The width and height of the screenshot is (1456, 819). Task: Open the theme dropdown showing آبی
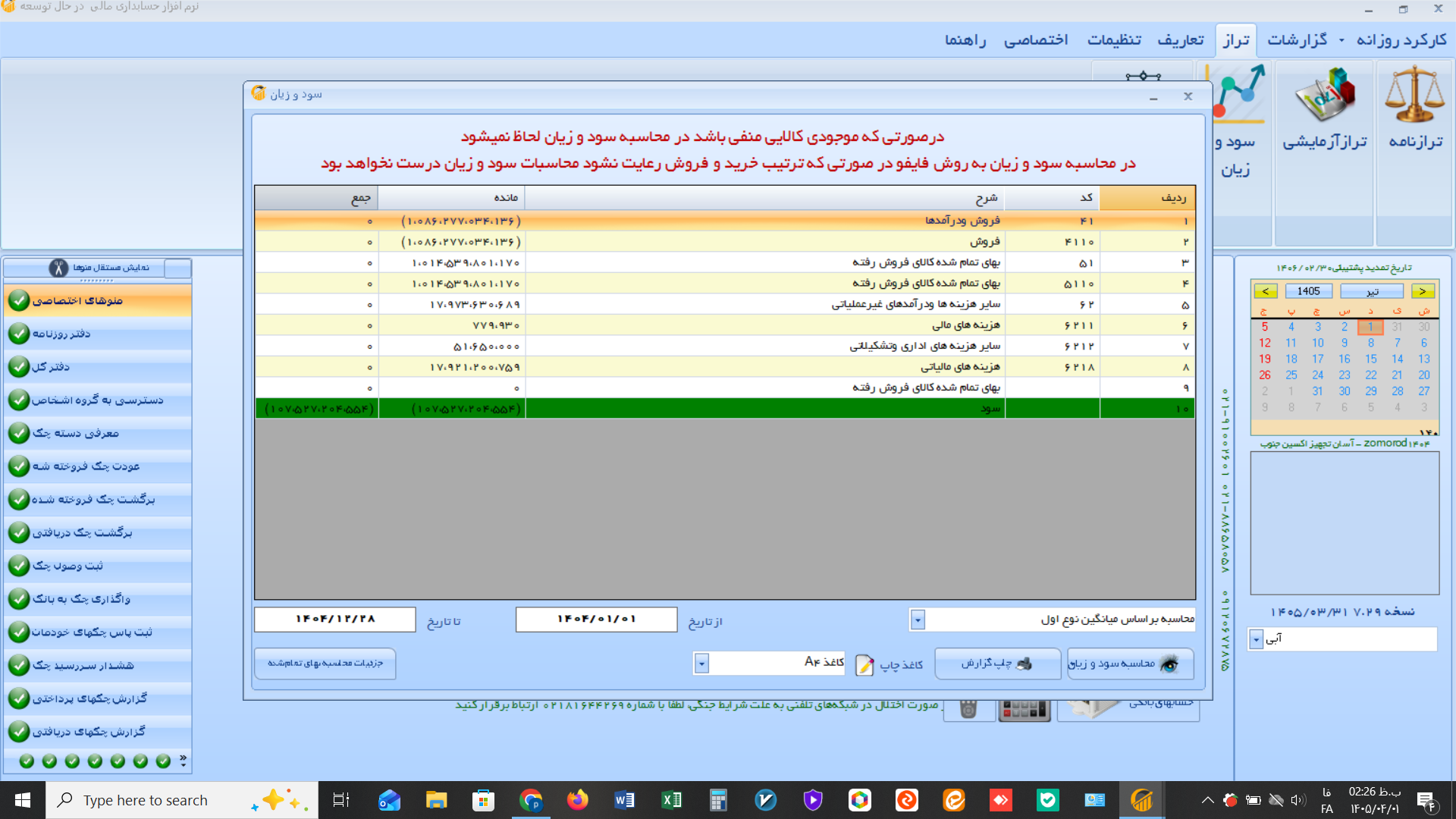point(1256,639)
